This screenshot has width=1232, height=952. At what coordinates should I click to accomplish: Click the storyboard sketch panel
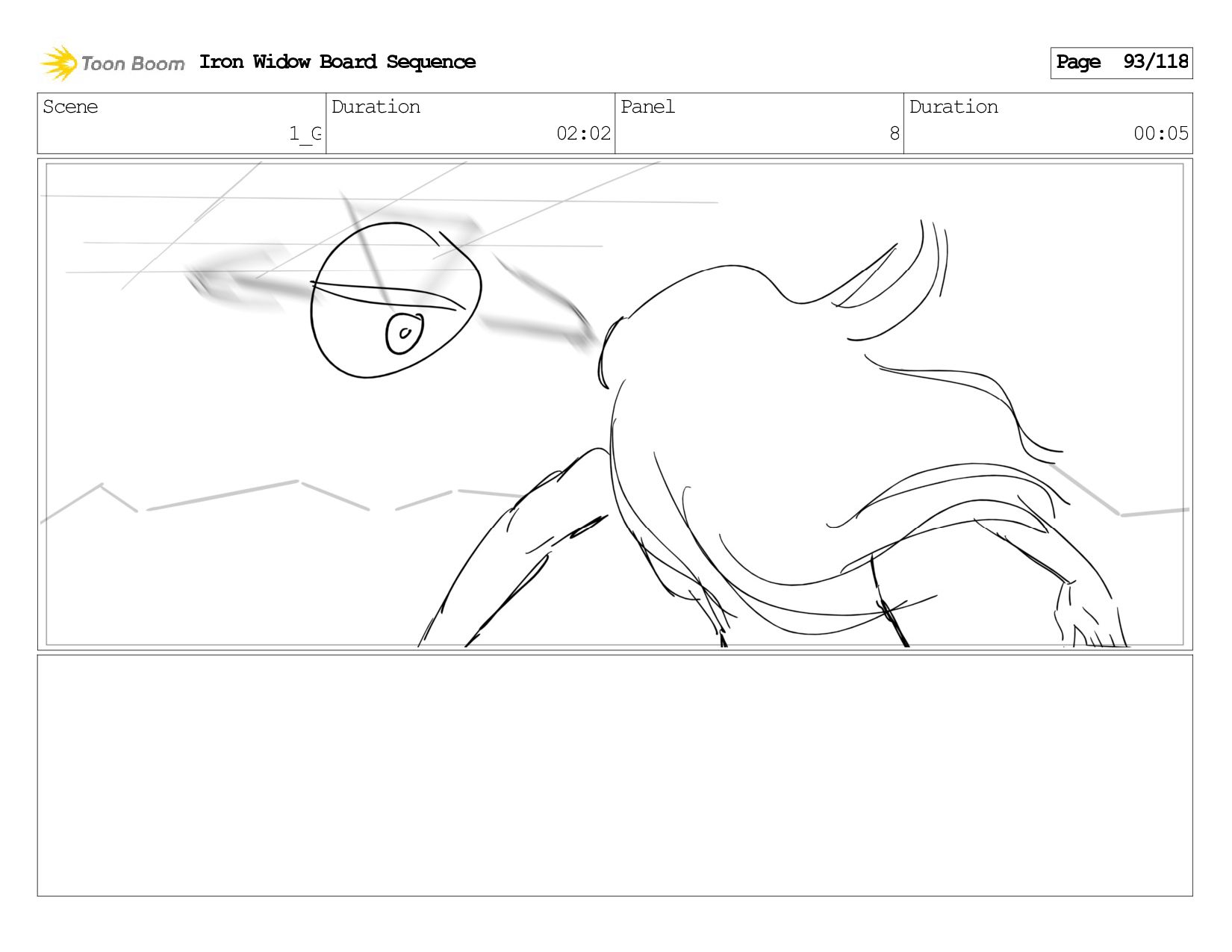(615, 404)
